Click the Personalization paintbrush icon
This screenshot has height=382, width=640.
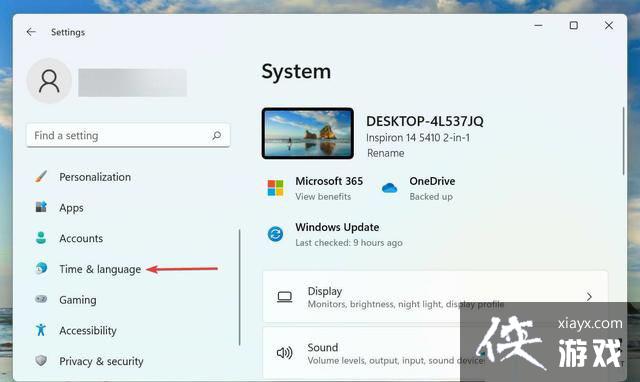pos(41,177)
